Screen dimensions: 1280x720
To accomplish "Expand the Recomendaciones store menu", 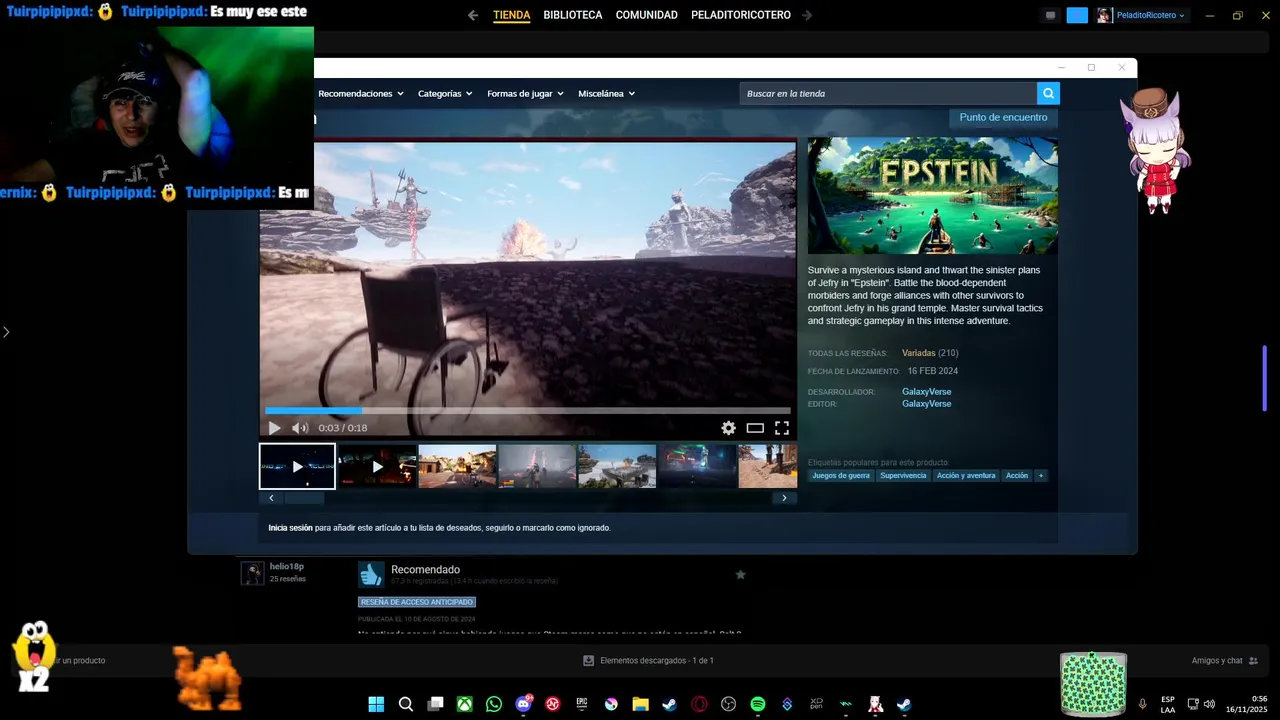I will click(360, 94).
